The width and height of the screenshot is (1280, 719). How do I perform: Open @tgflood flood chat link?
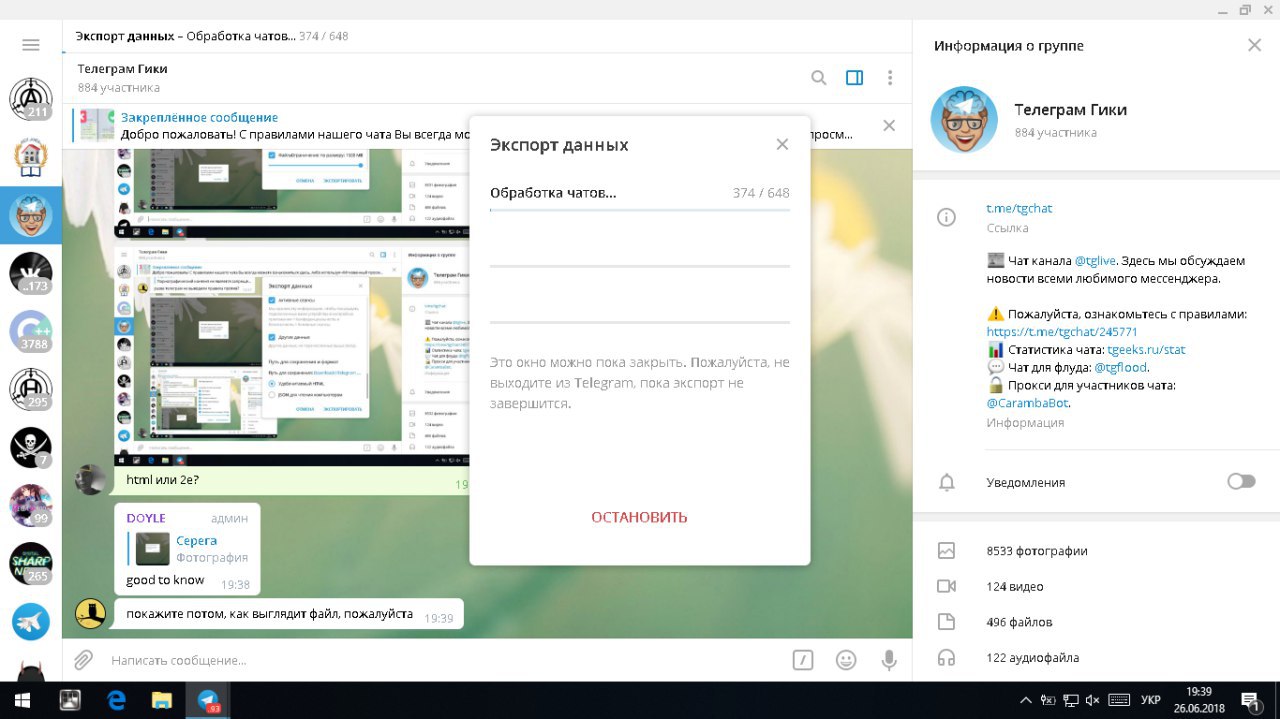click(x=1121, y=367)
